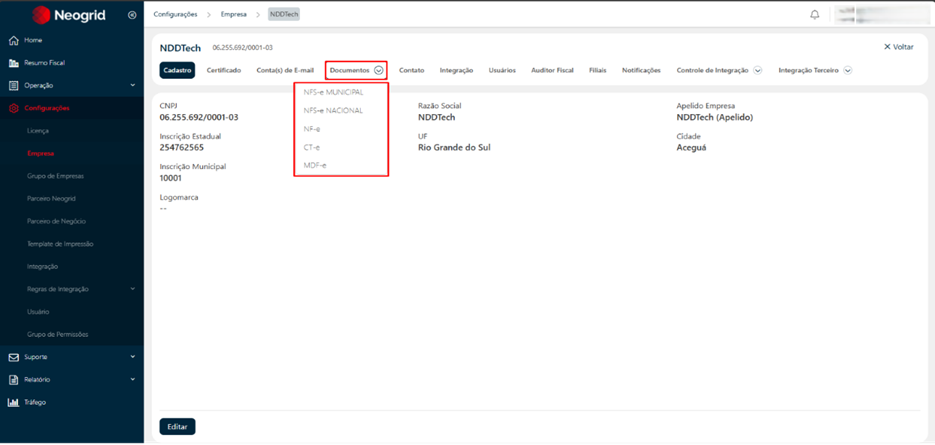Switch to the Cadastro tab
The height and width of the screenshot is (445, 935).
click(177, 70)
